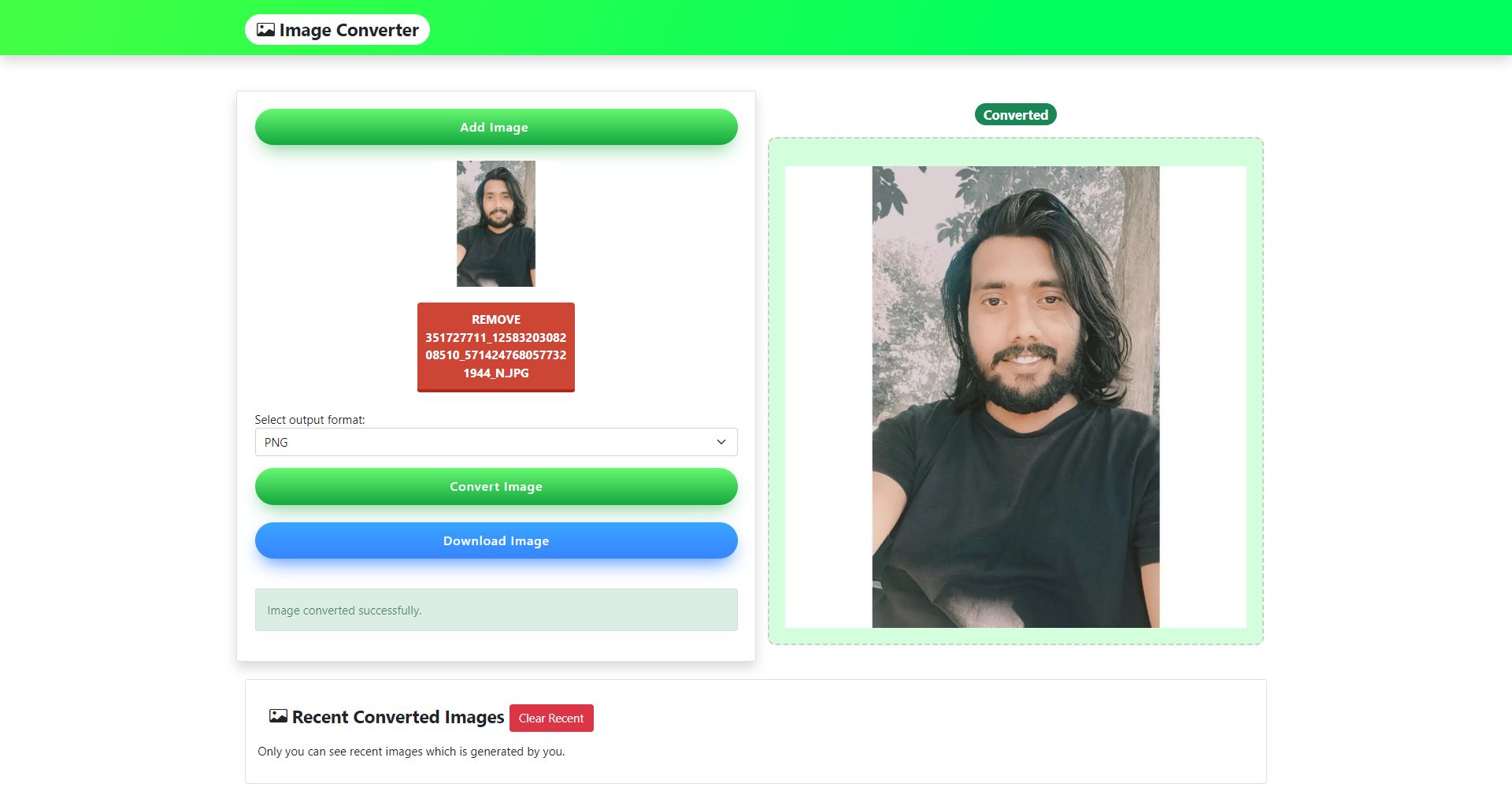Download the converted image
The image size is (1512, 802).
[x=496, y=540]
